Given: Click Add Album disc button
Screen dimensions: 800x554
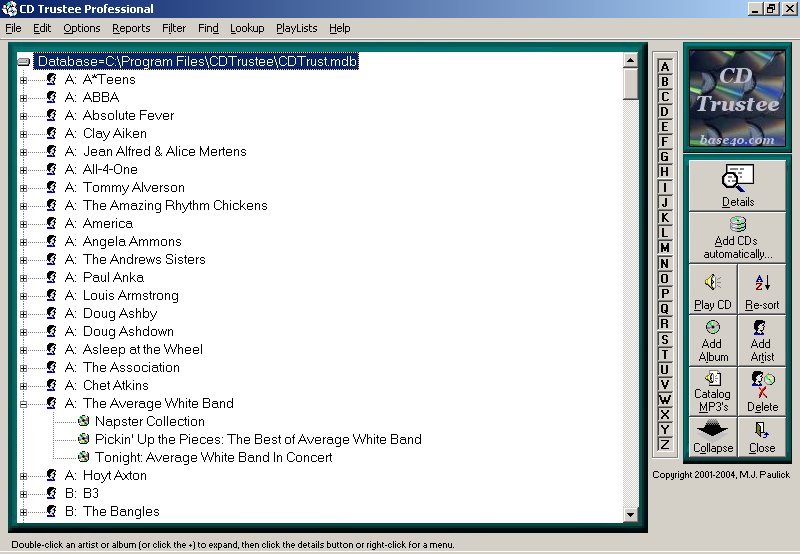Looking at the screenshot, I should pyautogui.click(x=713, y=340).
